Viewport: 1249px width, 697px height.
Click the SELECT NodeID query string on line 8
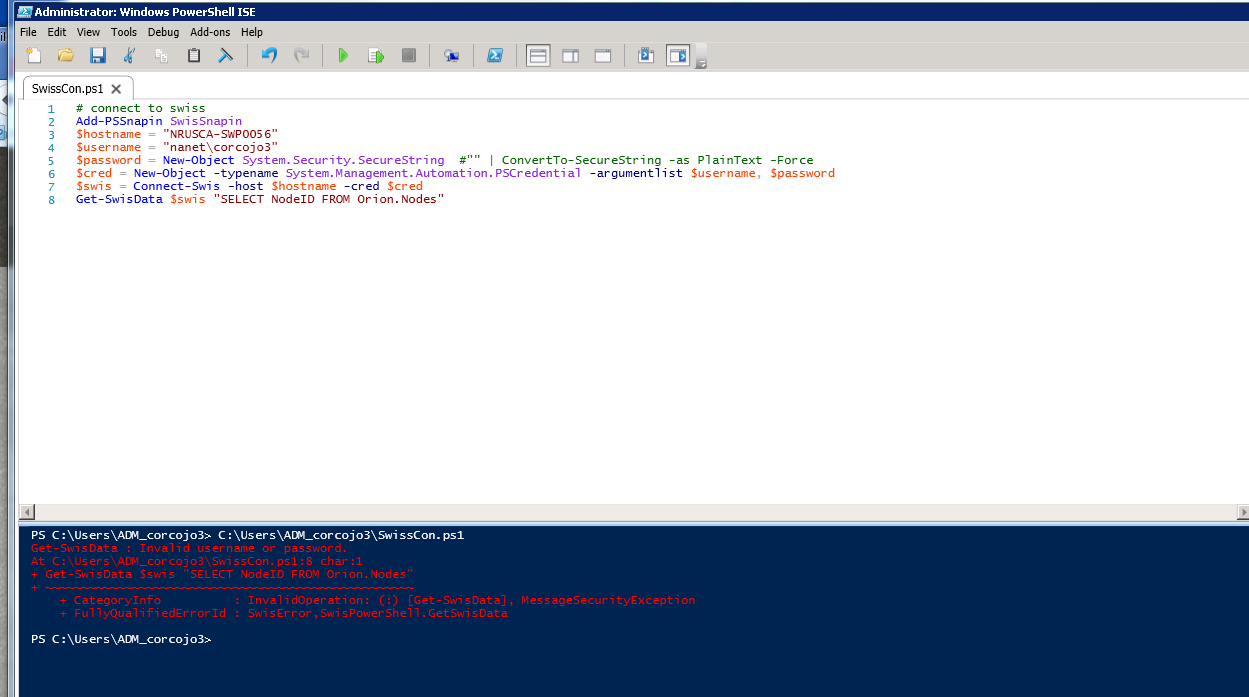coord(328,199)
